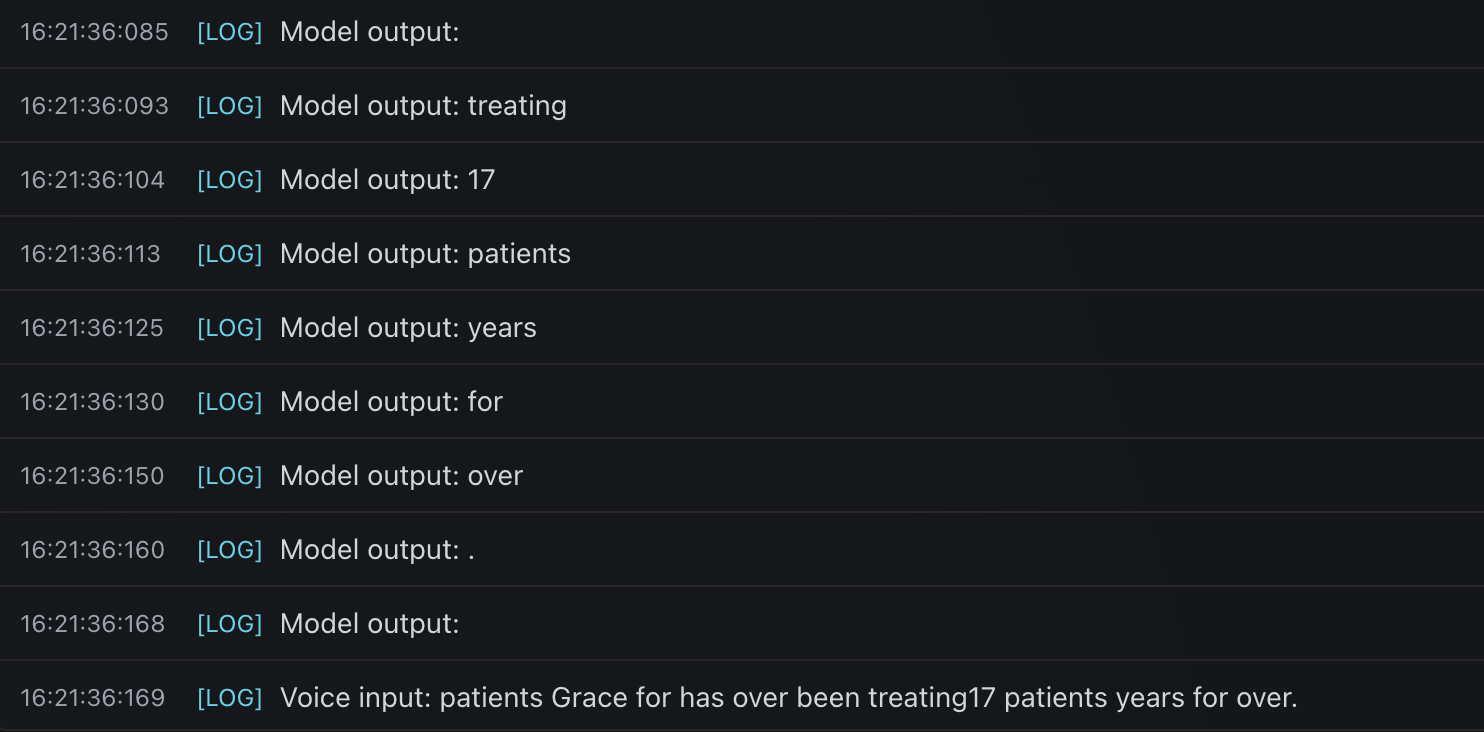Select the 'Model output: 17' log entry
Viewport: 1484px width, 732px height.
click(x=387, y=180)
